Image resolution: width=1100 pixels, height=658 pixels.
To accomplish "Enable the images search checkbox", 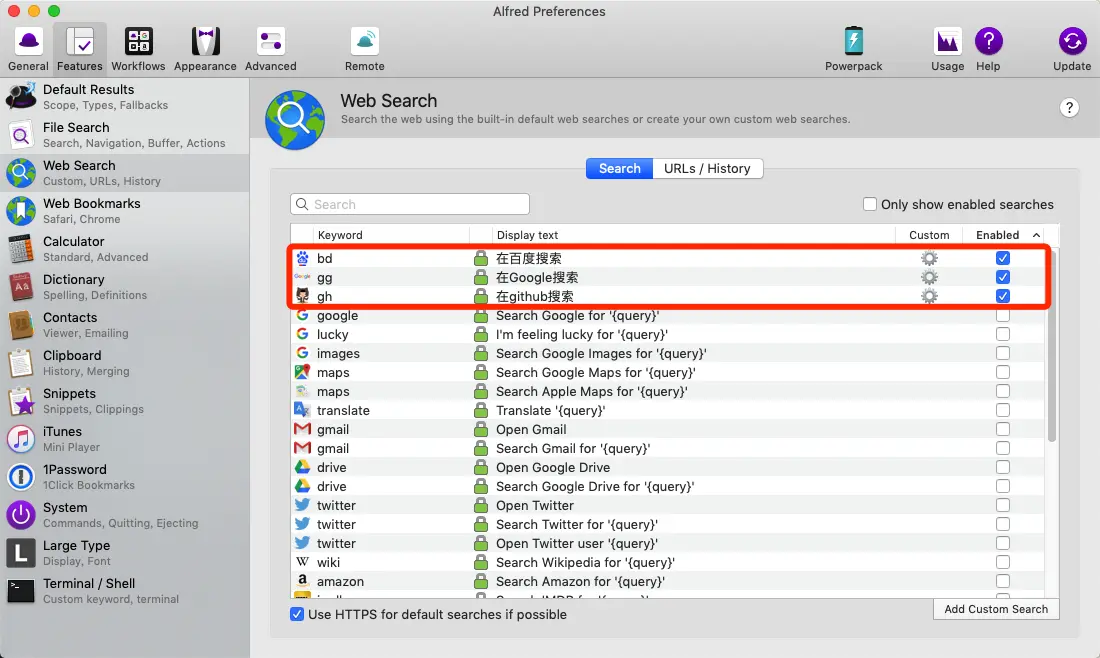I will point(1002,353).
